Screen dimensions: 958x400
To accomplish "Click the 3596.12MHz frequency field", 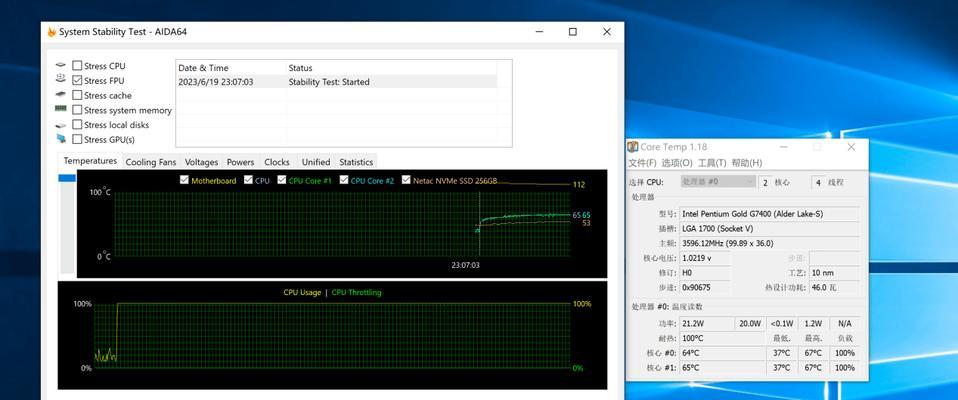I will click(769, 244).
